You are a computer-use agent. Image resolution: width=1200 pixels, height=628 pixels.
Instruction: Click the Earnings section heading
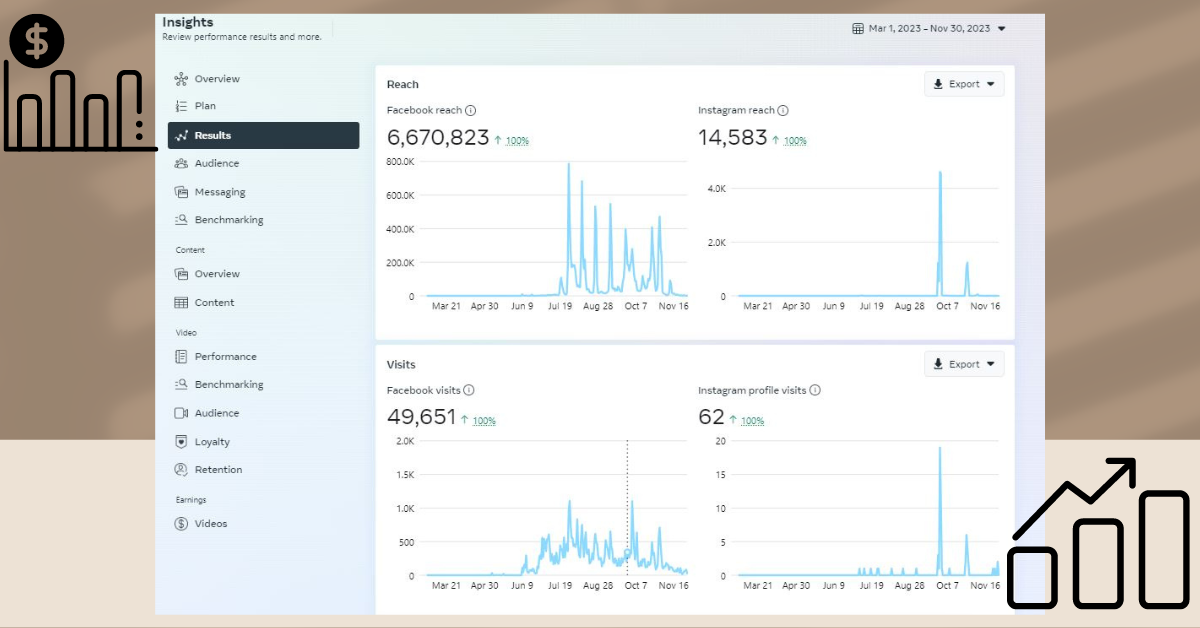tap(191, 500)
